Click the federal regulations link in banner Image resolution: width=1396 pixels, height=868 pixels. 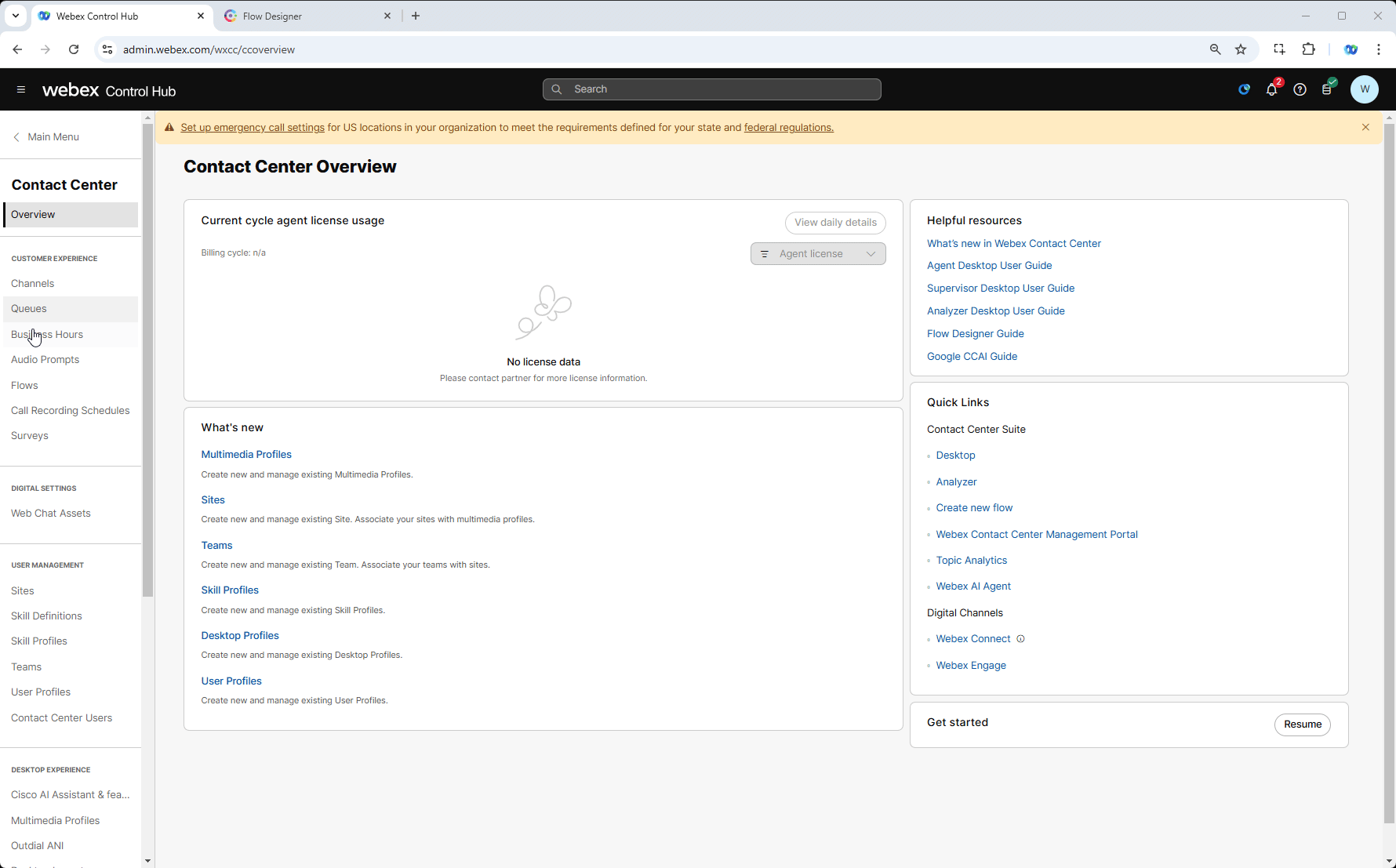(x=789, y=128)
